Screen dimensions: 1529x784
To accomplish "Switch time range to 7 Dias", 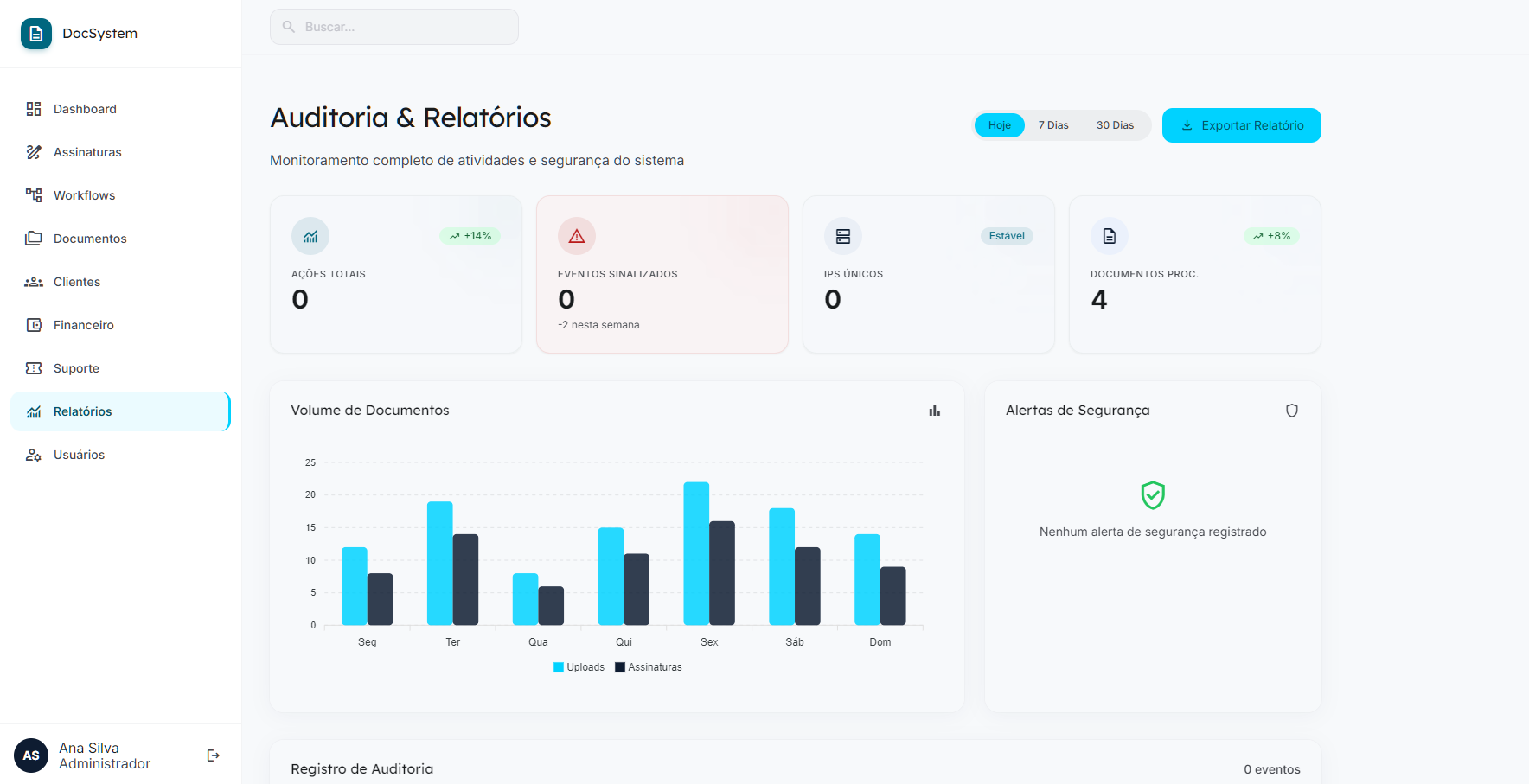I will coord(1053,125).
